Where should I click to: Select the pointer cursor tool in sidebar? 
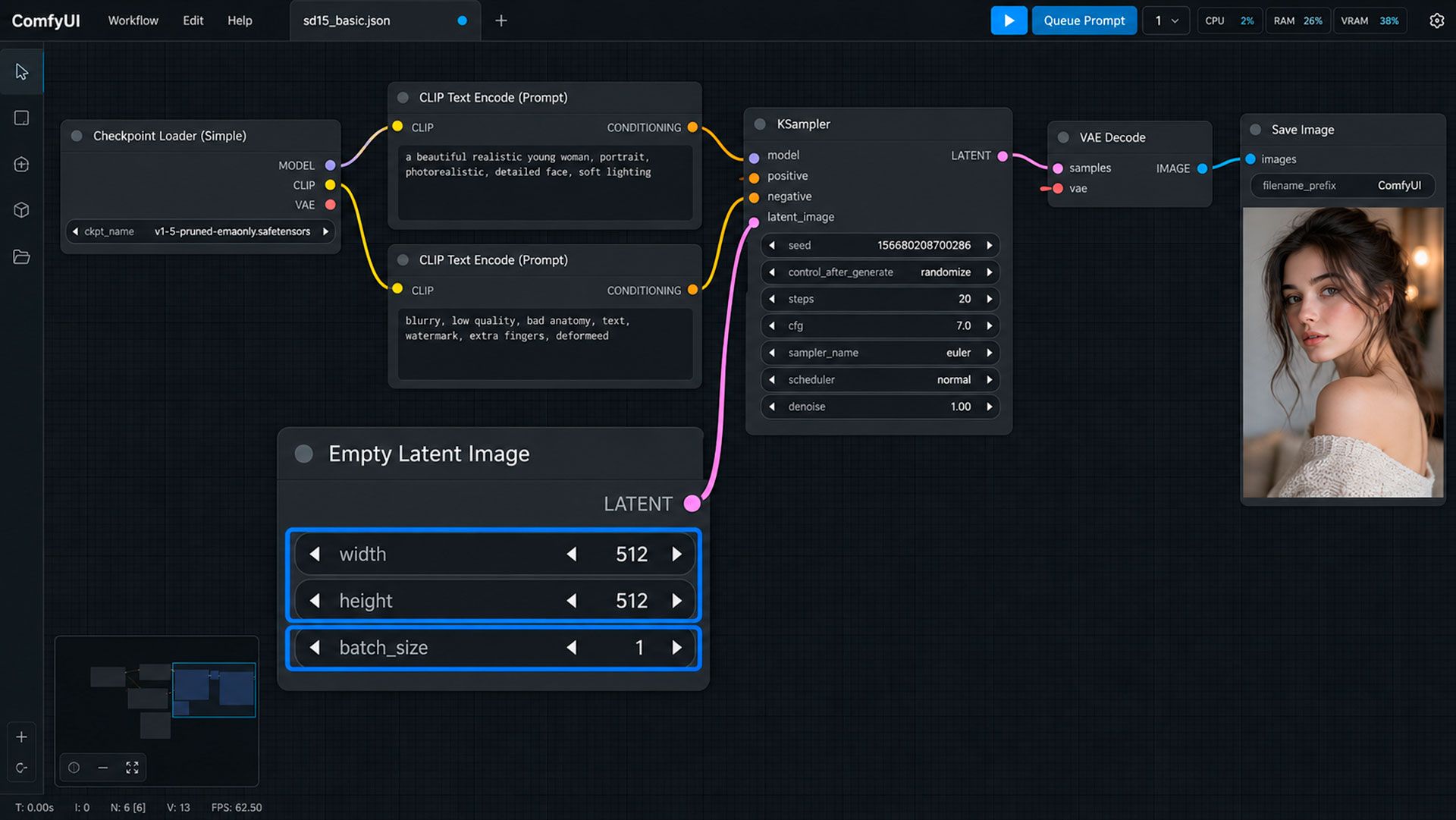[21, 71]
